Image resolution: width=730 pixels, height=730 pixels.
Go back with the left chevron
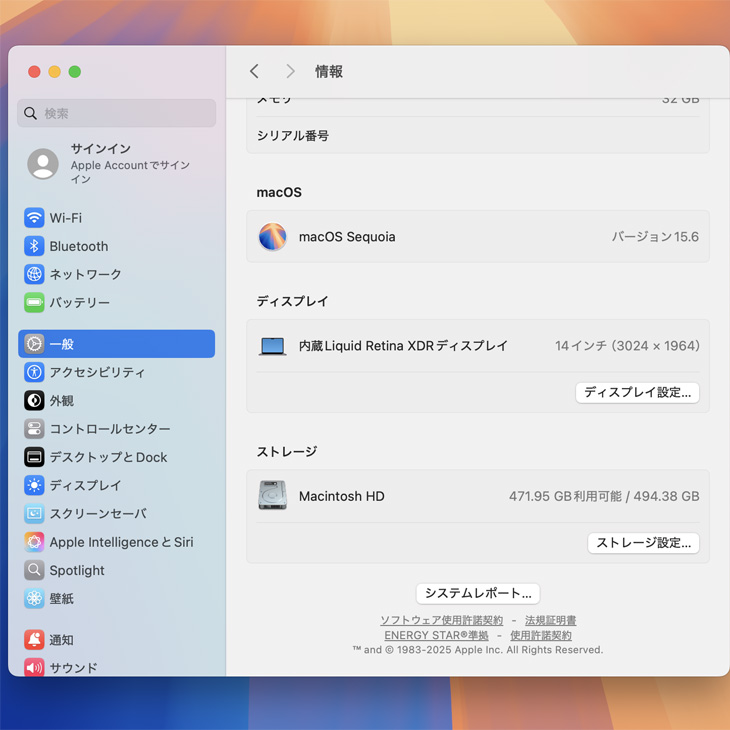254,71
